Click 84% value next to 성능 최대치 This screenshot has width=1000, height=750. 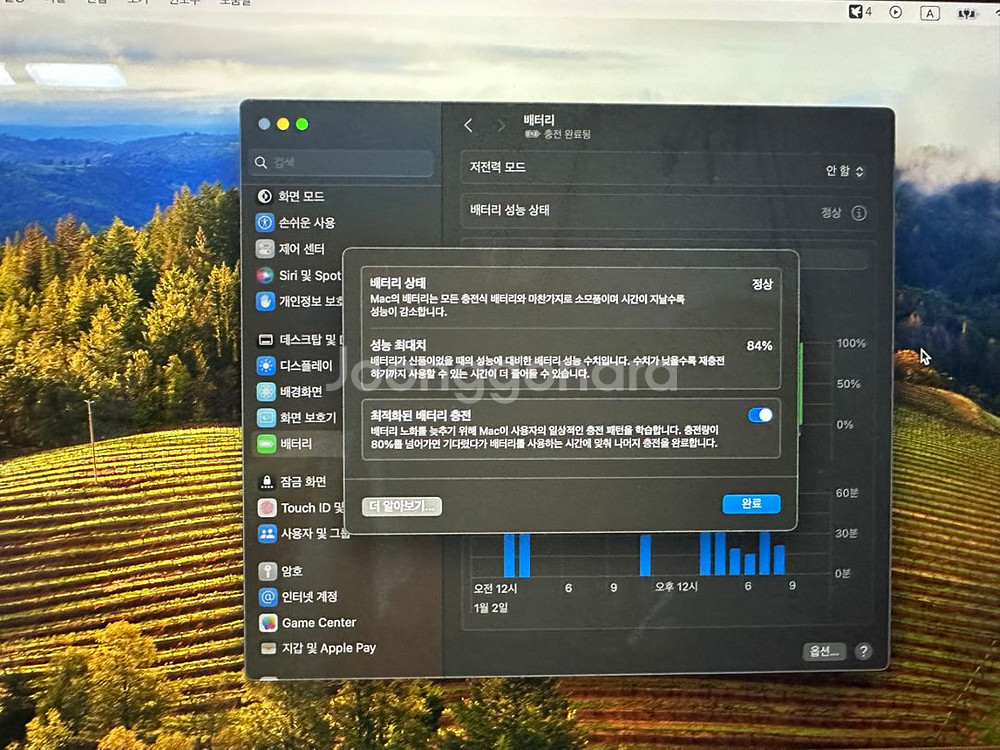tap(759, 346)
